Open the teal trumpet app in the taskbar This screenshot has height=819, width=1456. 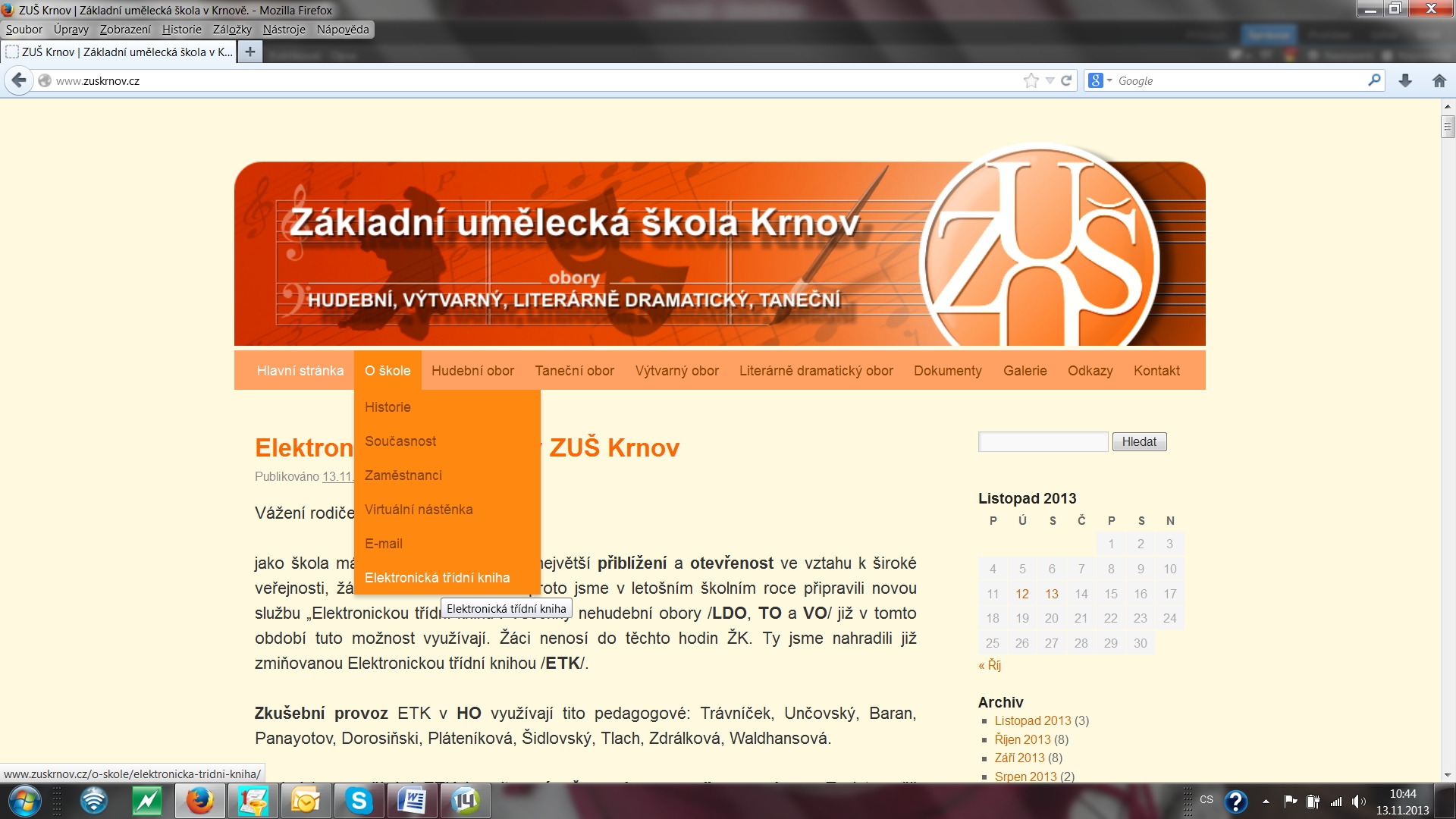(x=253, y=801)
